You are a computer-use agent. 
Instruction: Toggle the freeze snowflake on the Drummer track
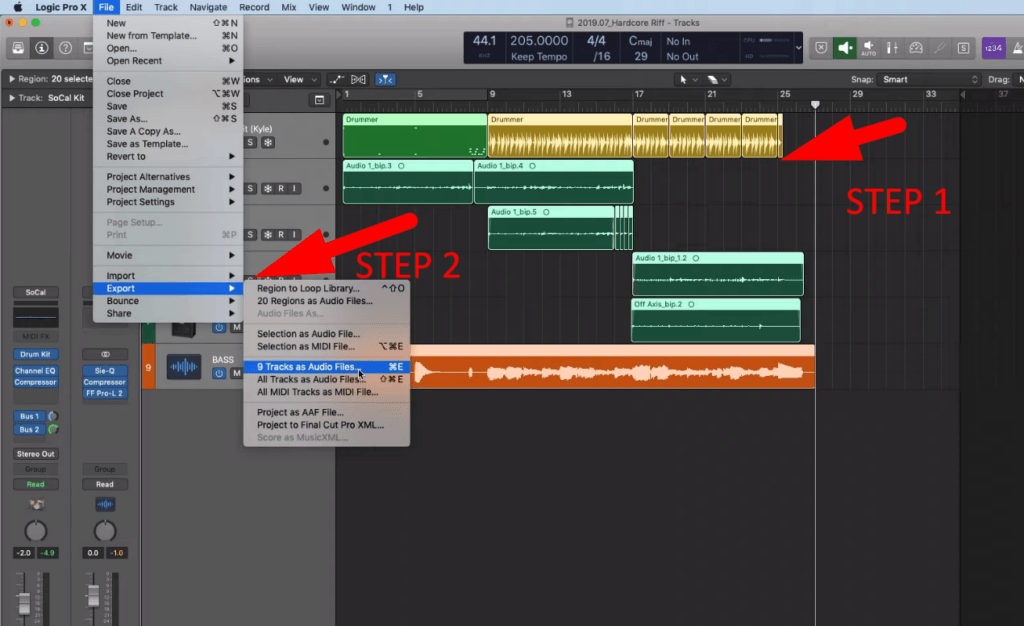267,142
